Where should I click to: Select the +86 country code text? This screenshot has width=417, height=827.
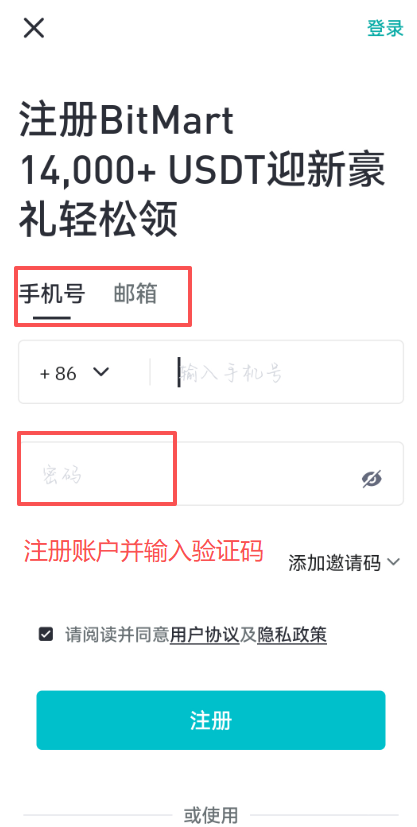coord(58,373)
